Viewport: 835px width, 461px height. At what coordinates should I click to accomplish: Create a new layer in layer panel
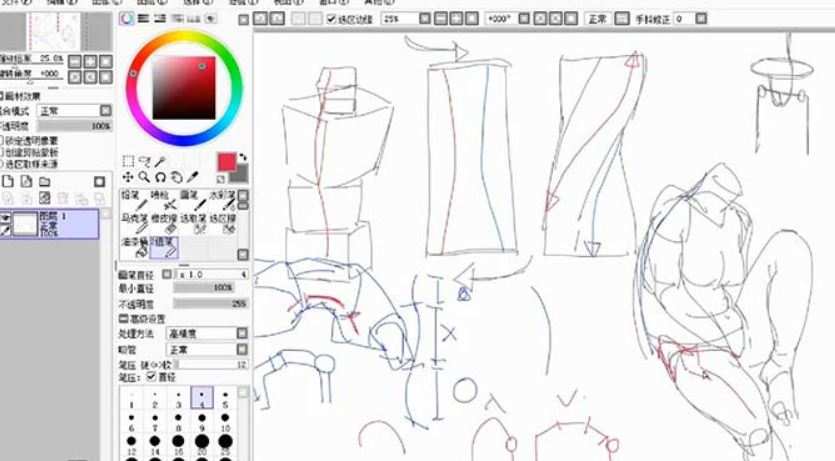(8, 181)
